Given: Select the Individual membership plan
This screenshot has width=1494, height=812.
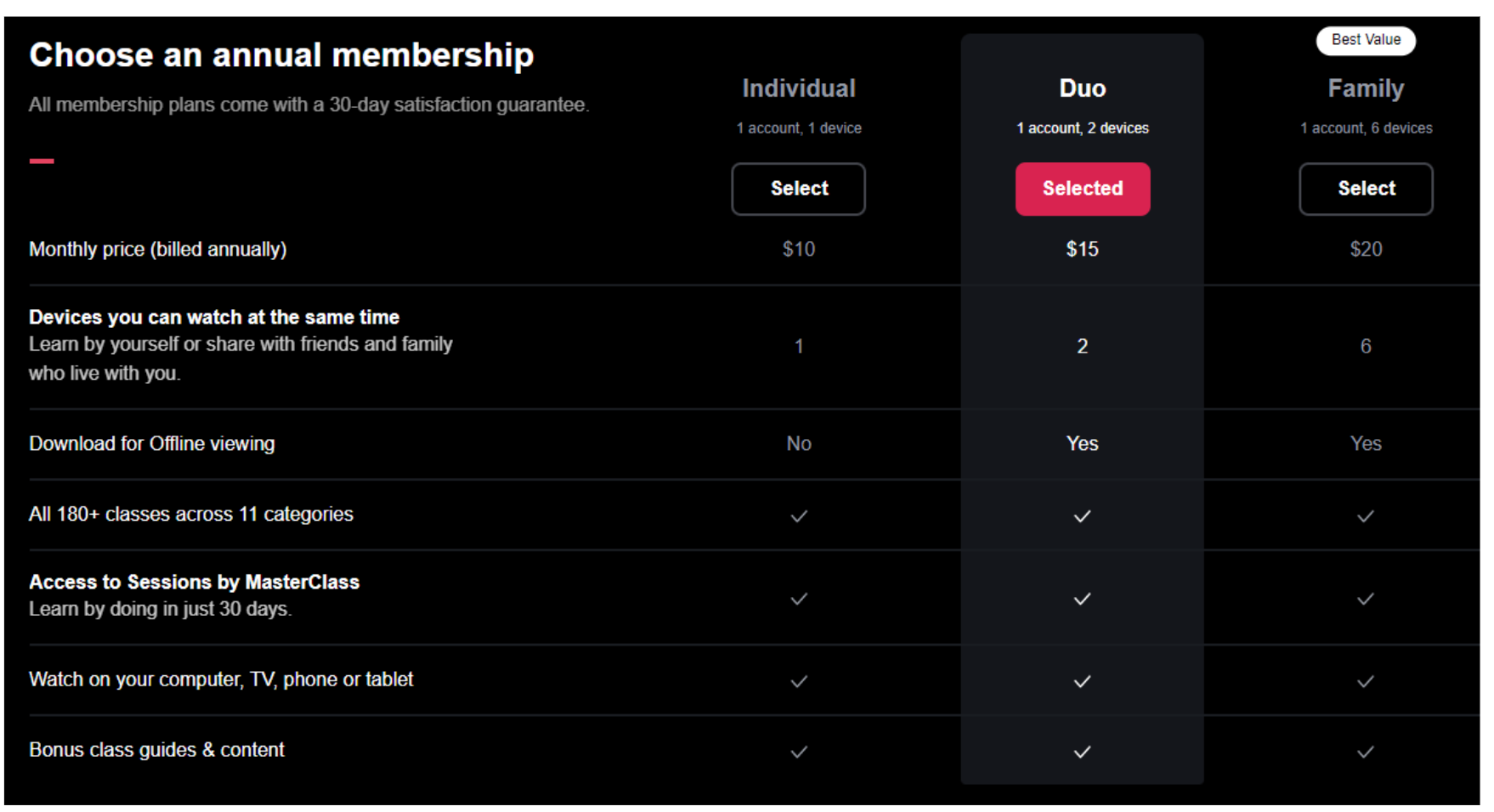Looking at the screenshot, I should coord(798,189).
